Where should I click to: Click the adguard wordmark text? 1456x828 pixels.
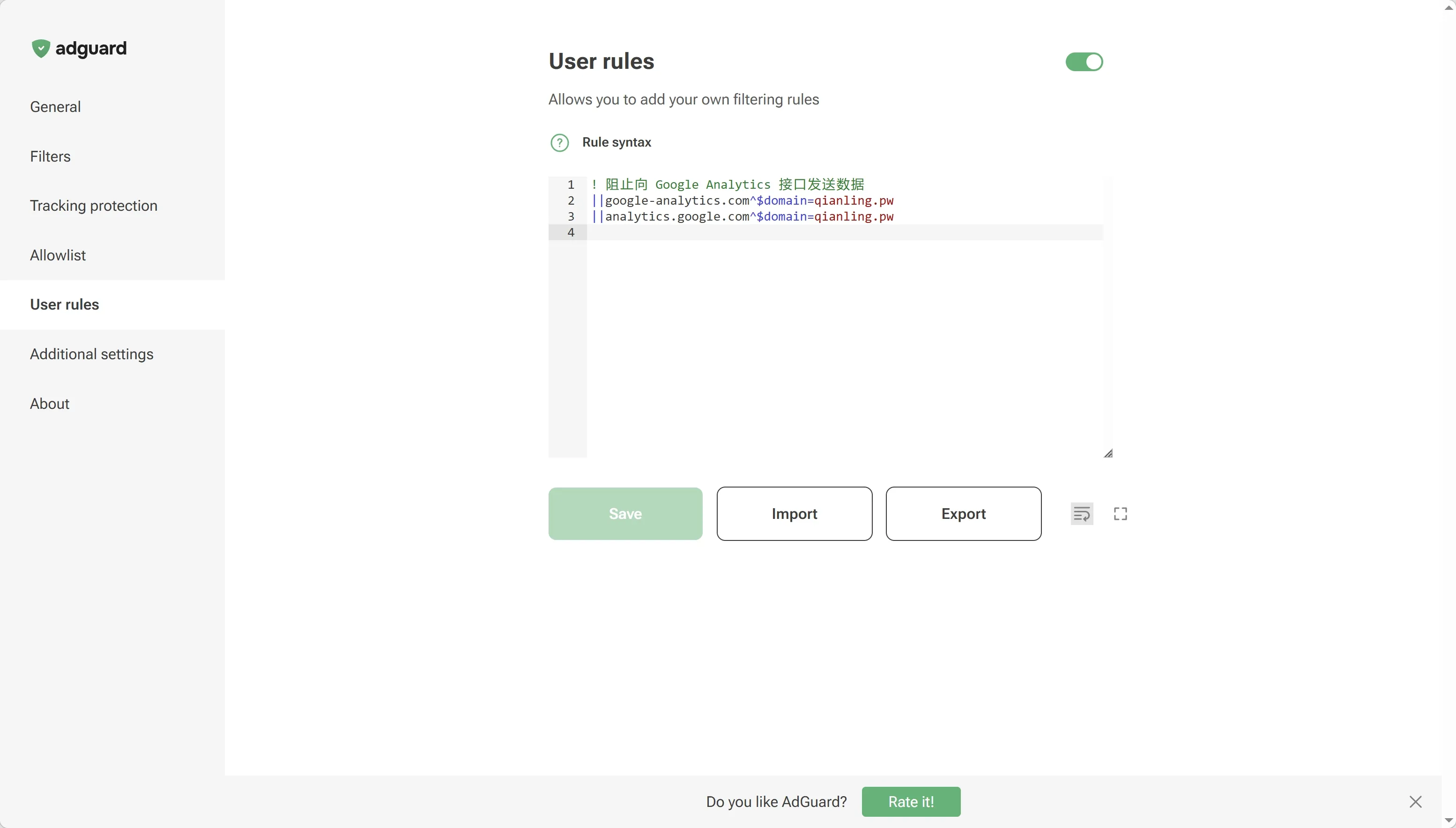coord(91,49)
